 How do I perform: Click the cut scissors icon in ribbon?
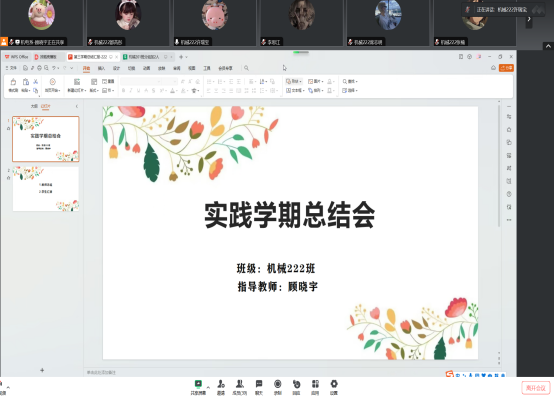tap(36, 81)
